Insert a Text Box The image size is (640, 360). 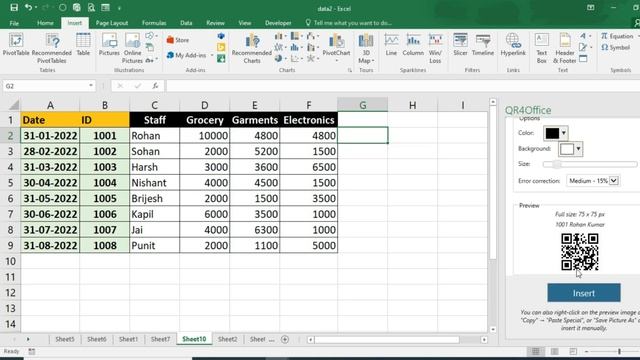pos(542,48)
